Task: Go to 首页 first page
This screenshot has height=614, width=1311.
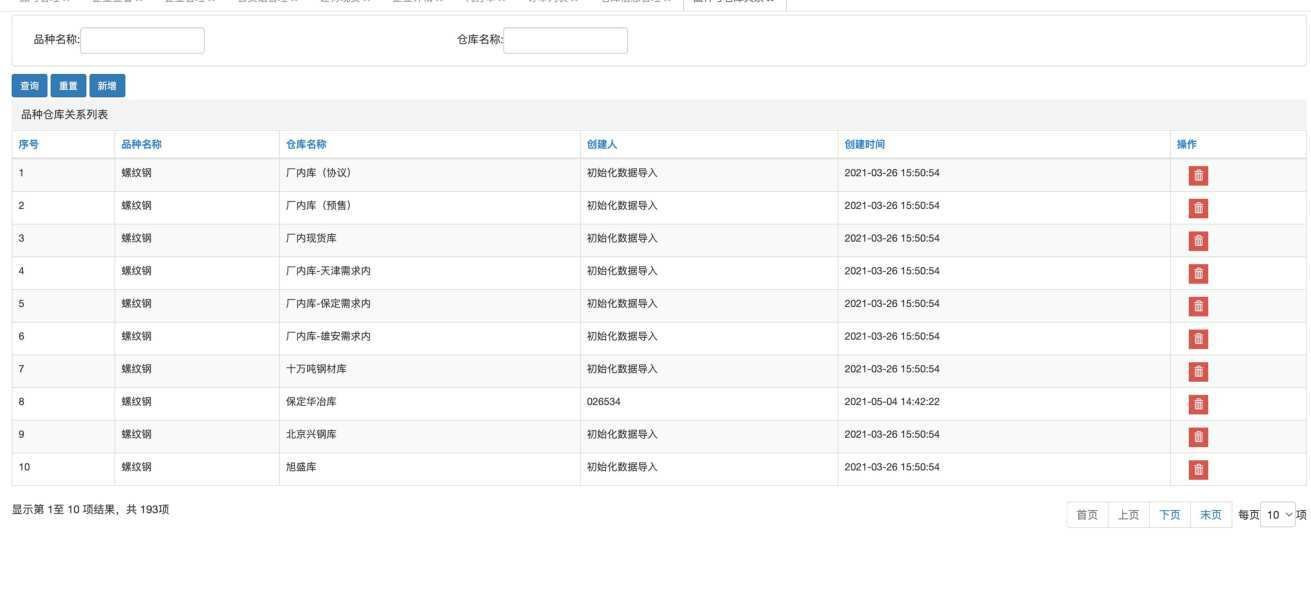Action: click(x=1087, y=515)
